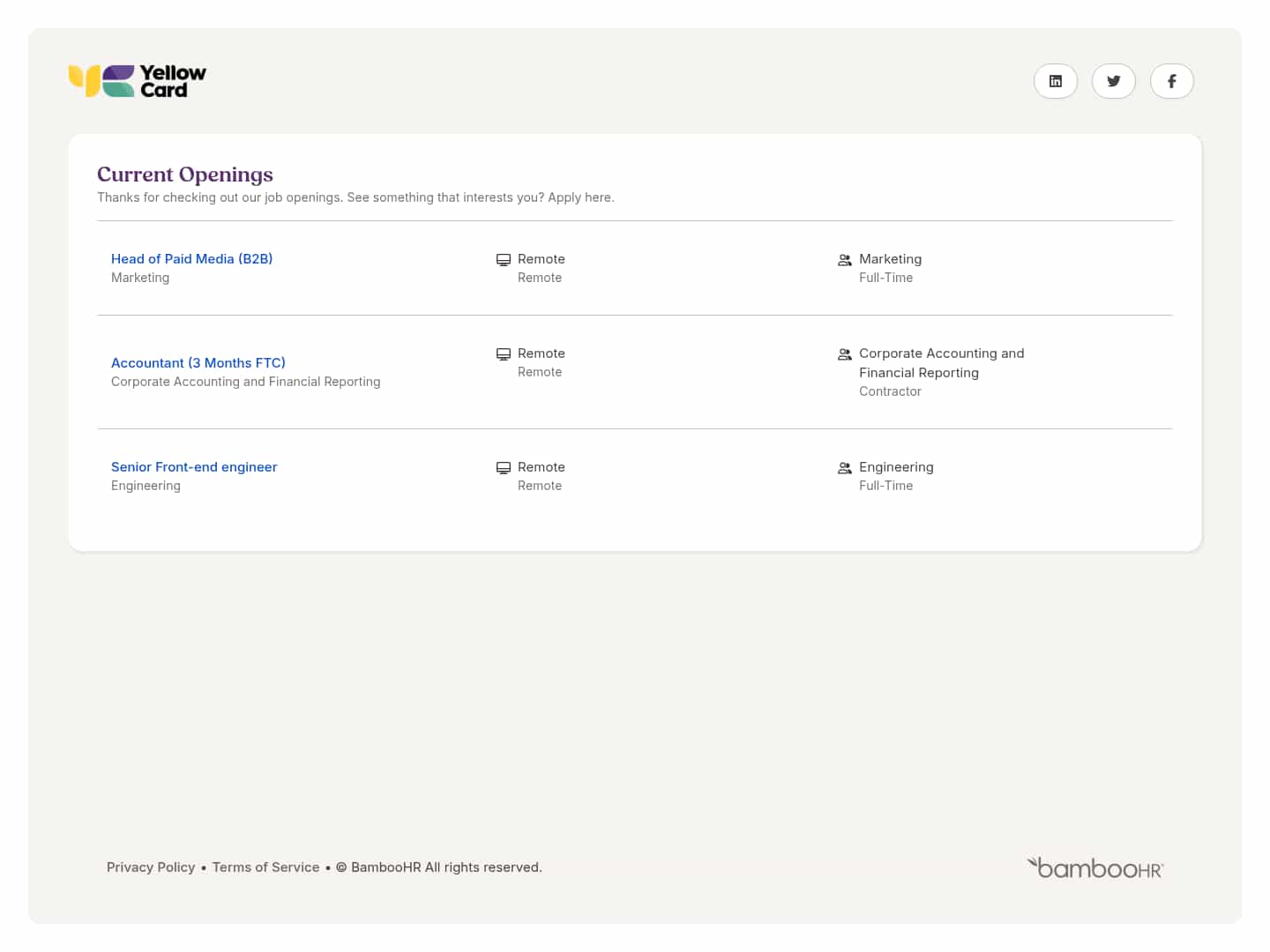View the Senior Front-end engineer opening
The image size is (1270, 952).
[x=194, y=467]
